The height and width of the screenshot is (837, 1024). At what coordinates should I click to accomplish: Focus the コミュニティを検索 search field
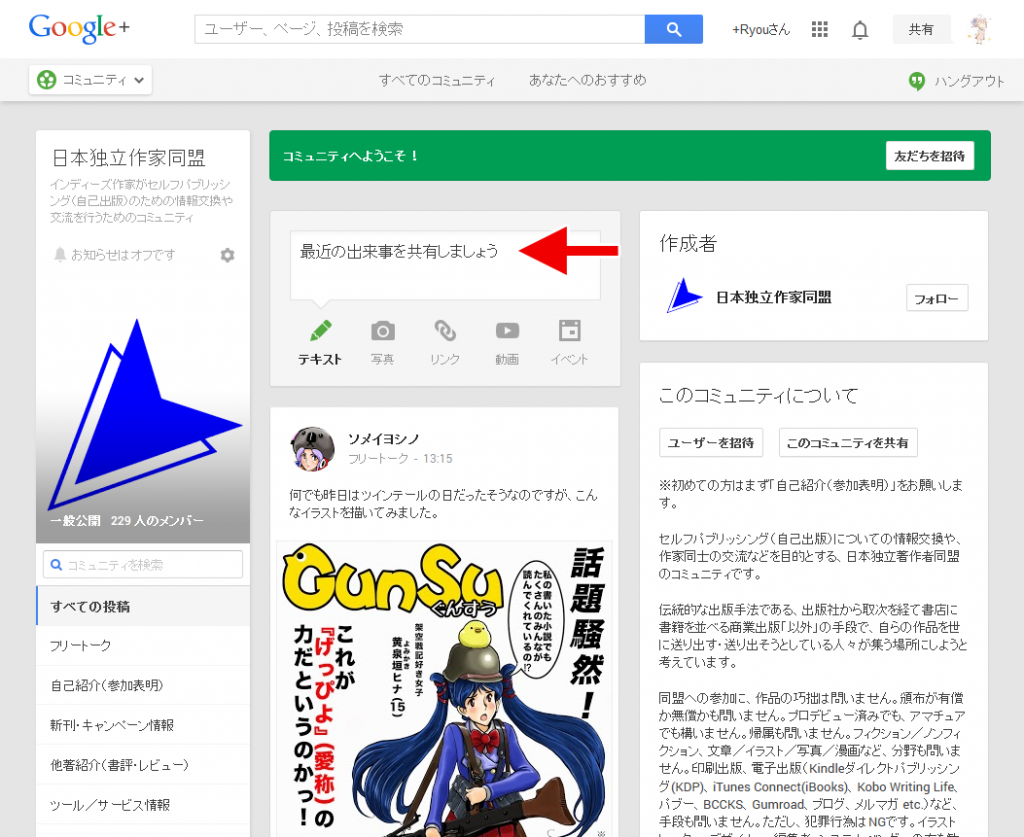pyautogui.click(x=143, y=564)
